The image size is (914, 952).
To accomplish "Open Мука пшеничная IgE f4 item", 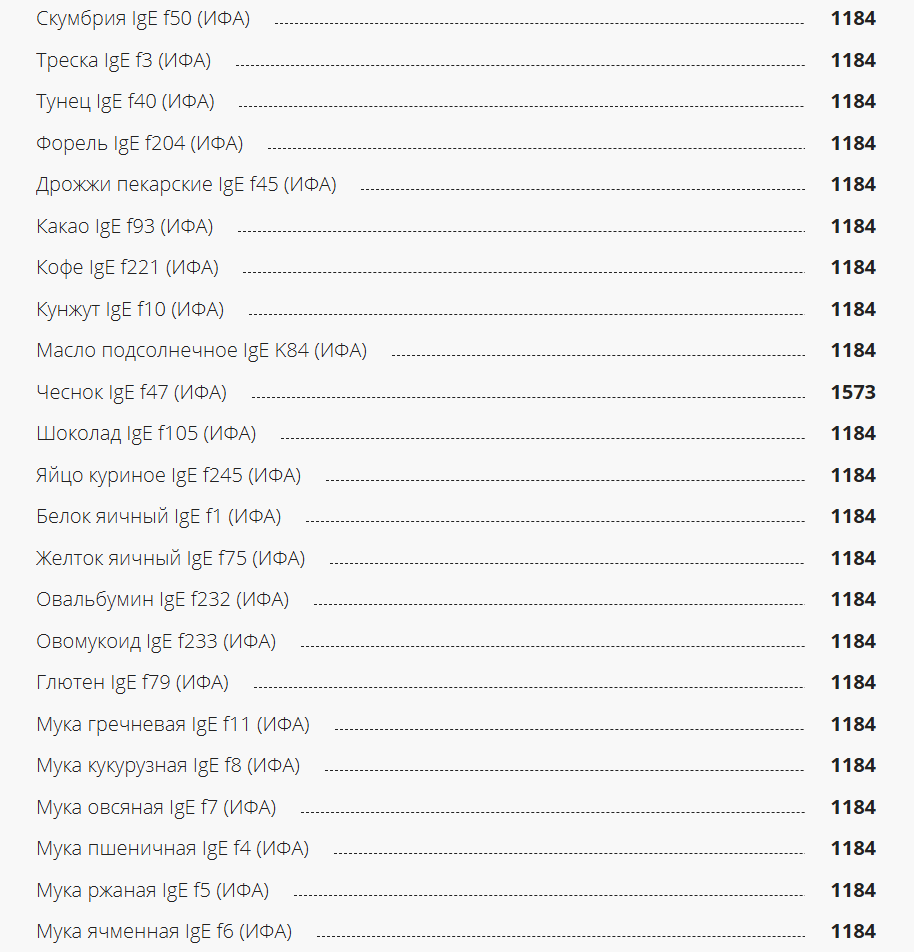I will [172, 849].
